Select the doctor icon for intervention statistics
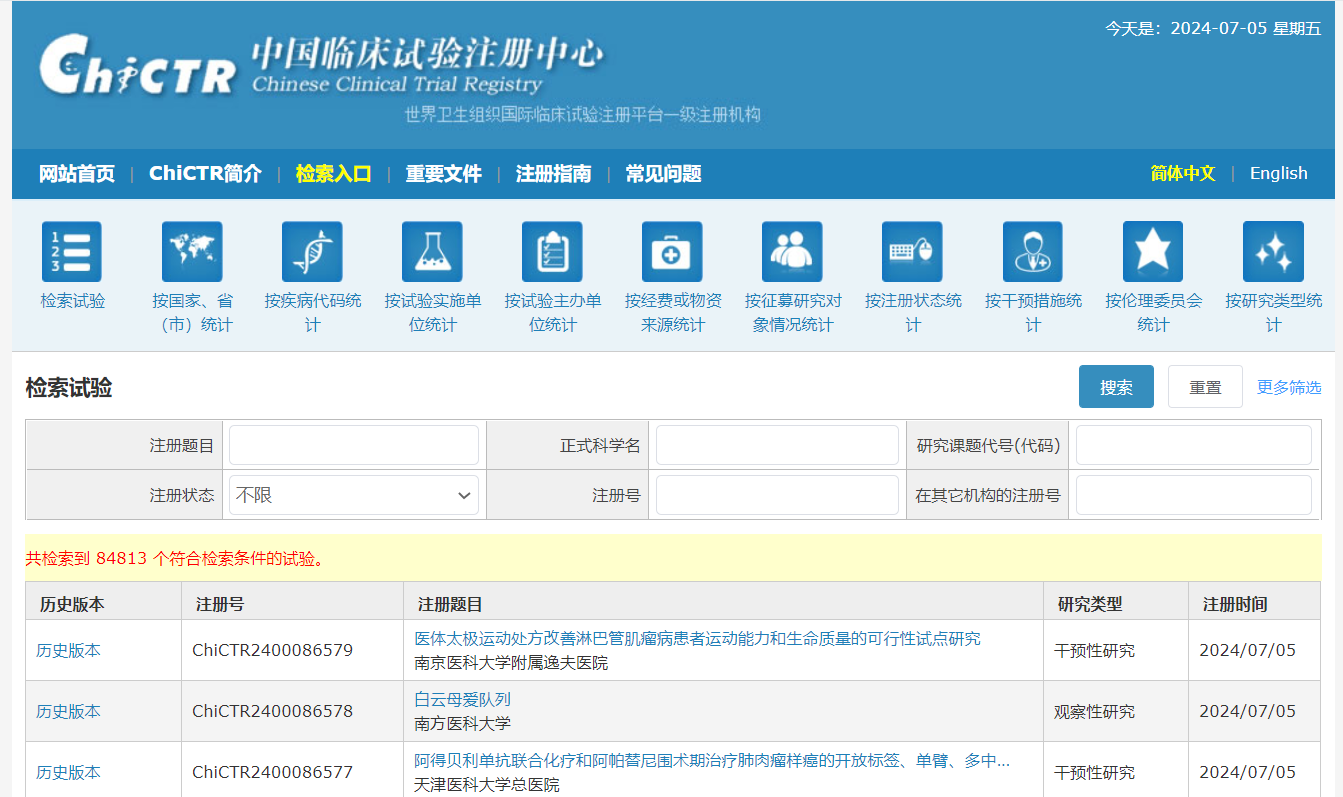The image size is (1343, 797). 1032,252
